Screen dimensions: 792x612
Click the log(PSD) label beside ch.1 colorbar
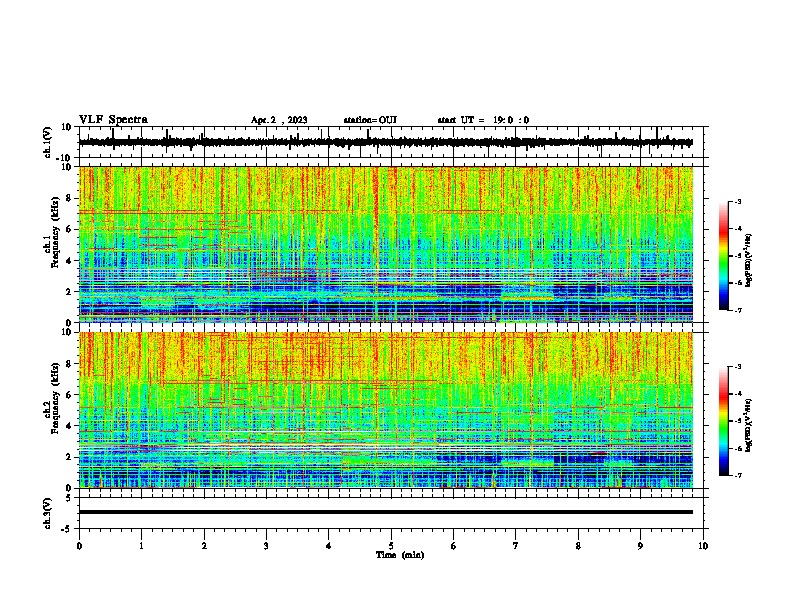tap(749, 261)
